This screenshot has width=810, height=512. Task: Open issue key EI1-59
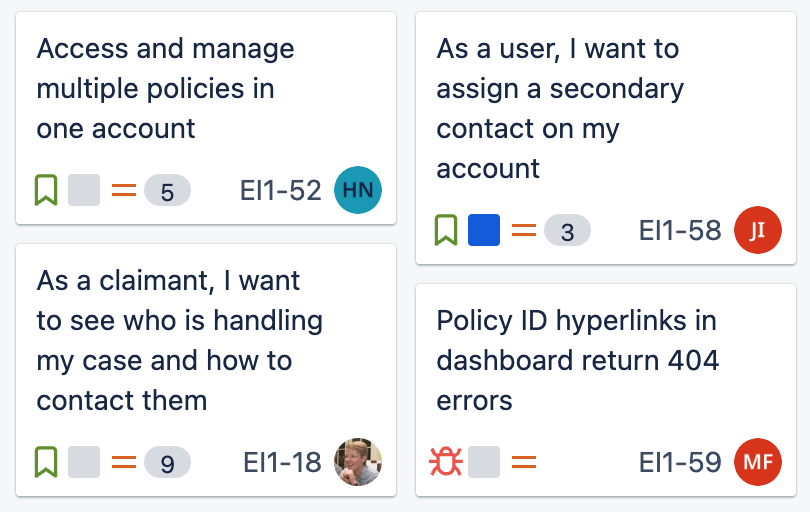click(680, 462)
